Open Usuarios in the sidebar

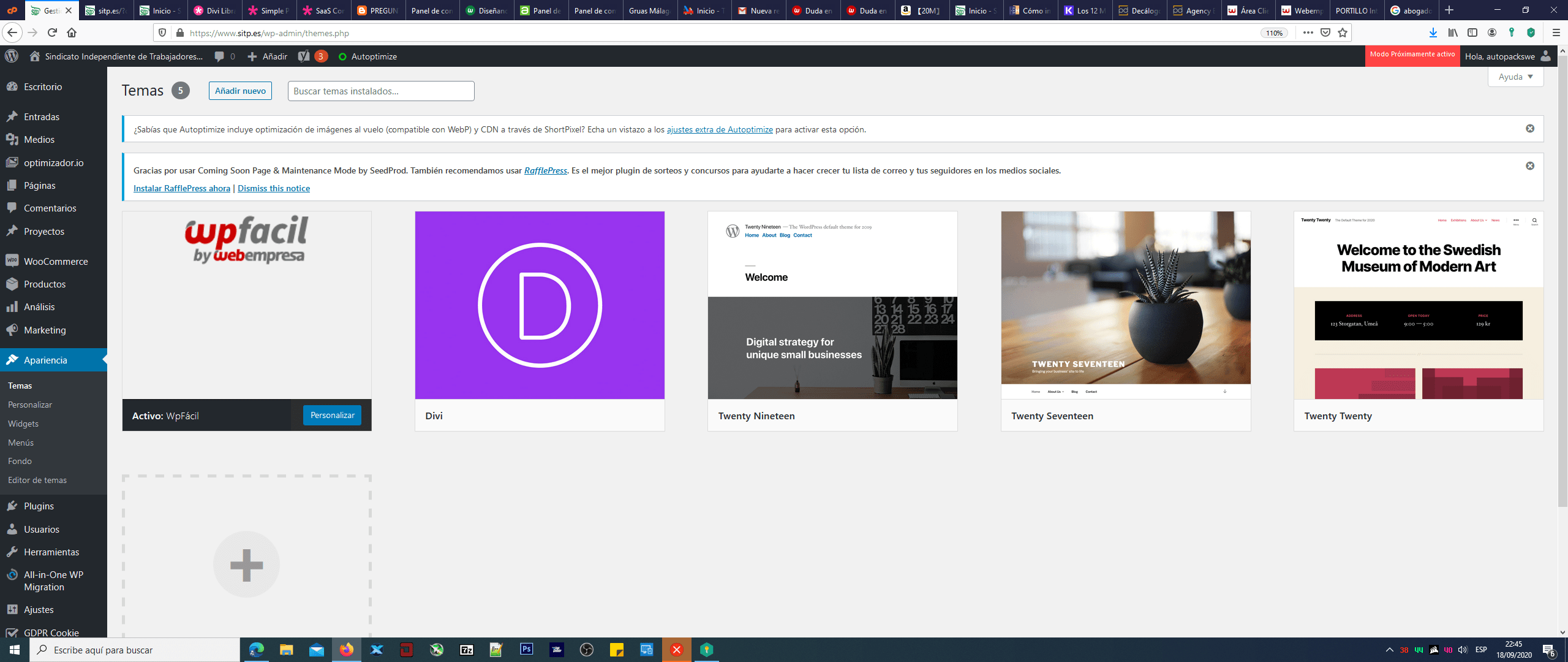[x=53, y=529]
